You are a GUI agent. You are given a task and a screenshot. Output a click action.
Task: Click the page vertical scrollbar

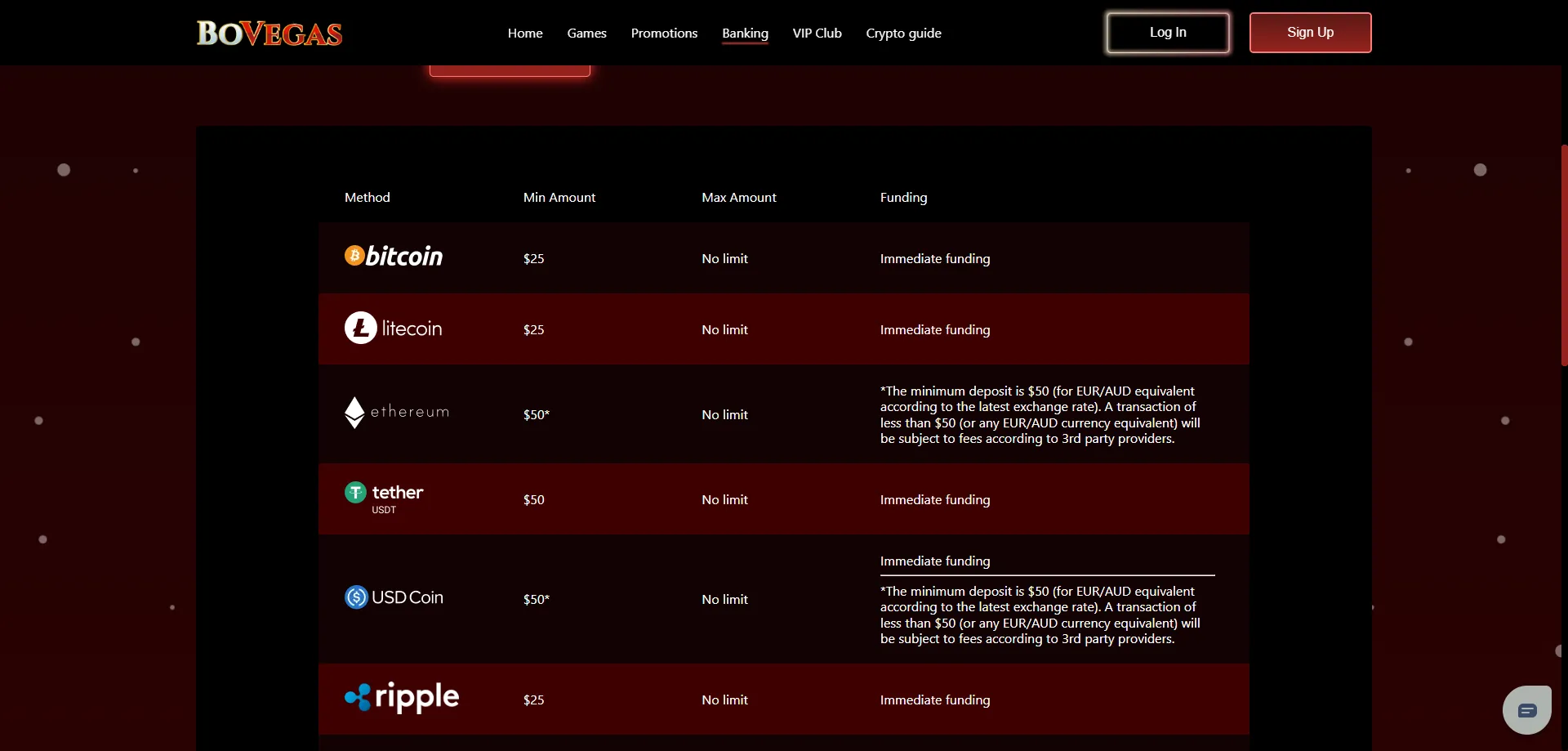(x=1564, y=255)
